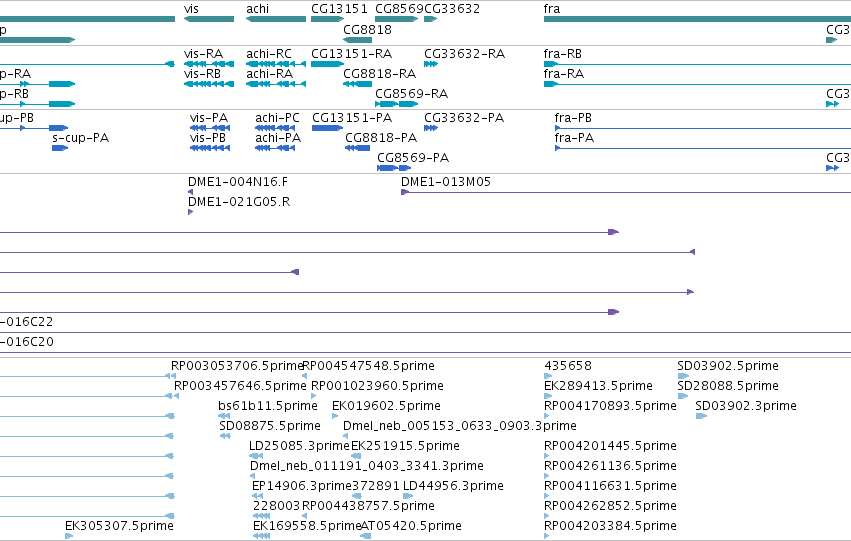The height and width of the screenshot is (541, 851).
Task: Click the fra-RB transcript label
Action: (x=563, y=54)
